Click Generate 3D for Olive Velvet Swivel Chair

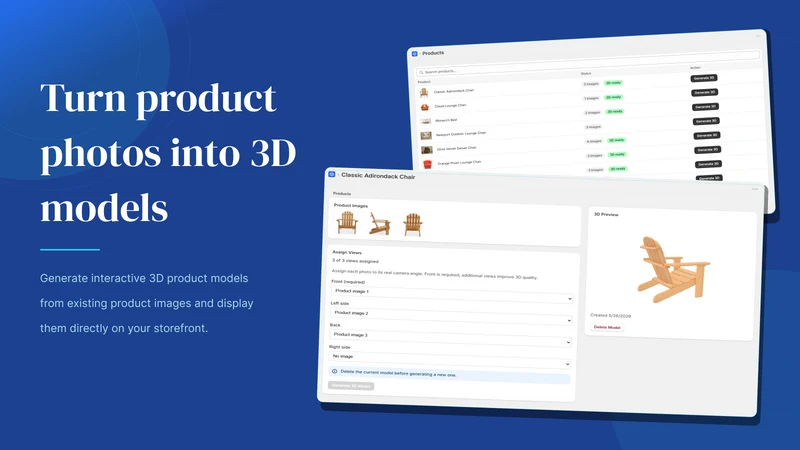pos(707,135)
